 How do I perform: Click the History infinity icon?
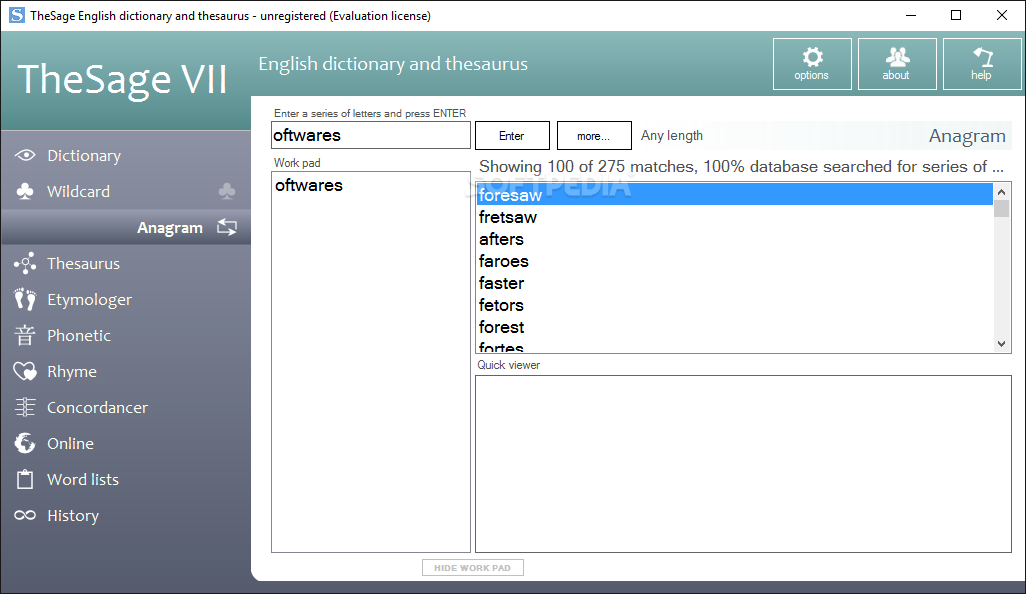25,515
